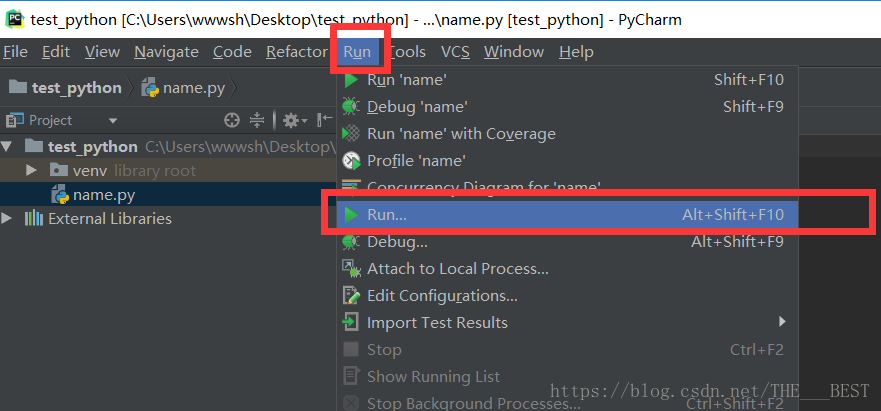
Task: Open the VCS menu
Action: click(455, 52)
